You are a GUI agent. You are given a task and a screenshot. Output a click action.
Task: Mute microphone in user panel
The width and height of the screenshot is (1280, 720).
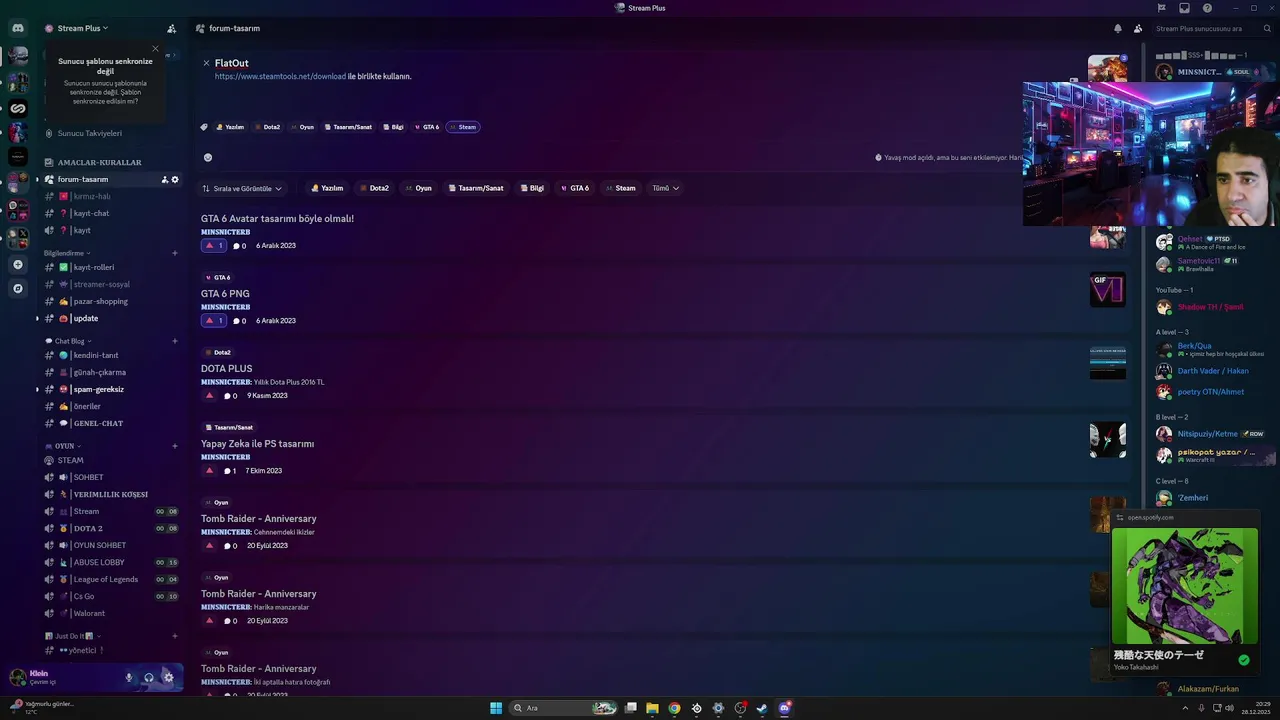tap(128, 677)
